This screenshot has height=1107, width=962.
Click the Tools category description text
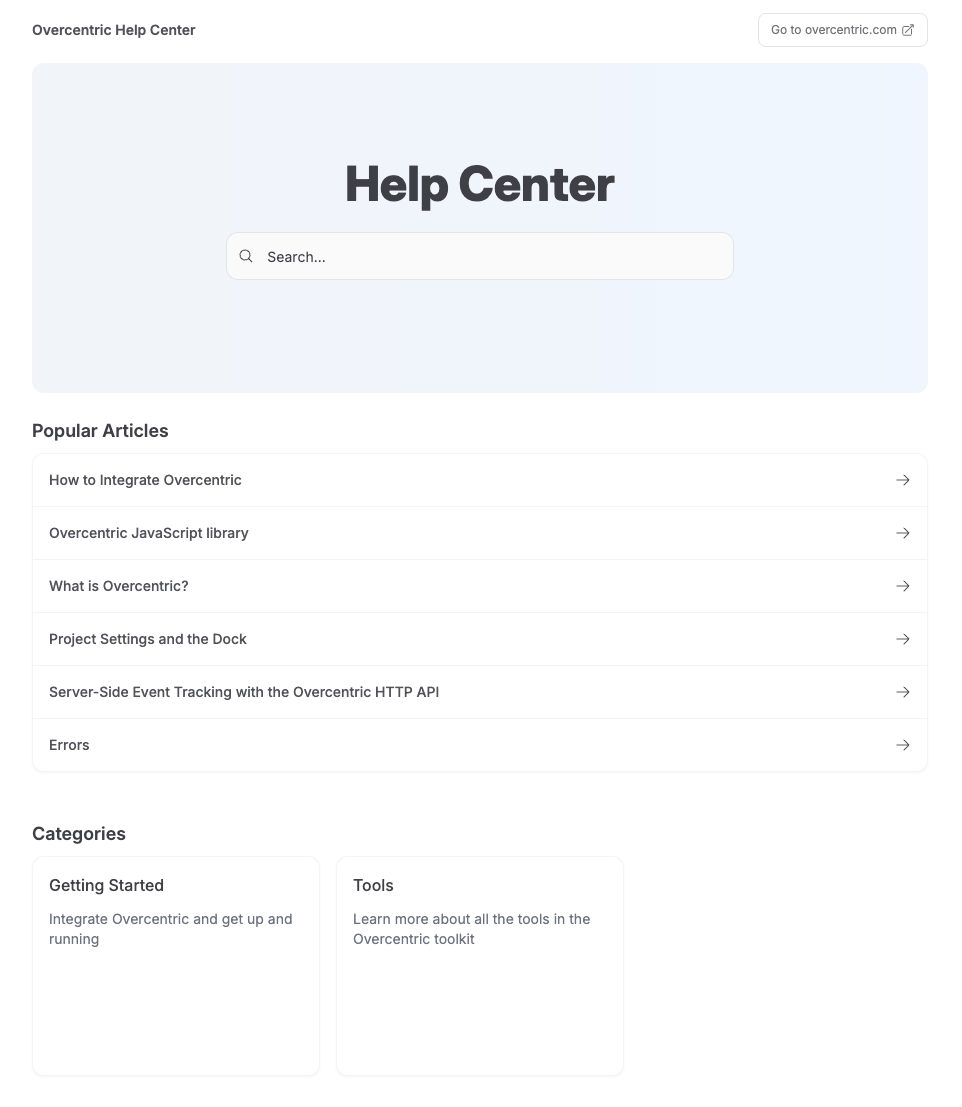click(472, 929)
